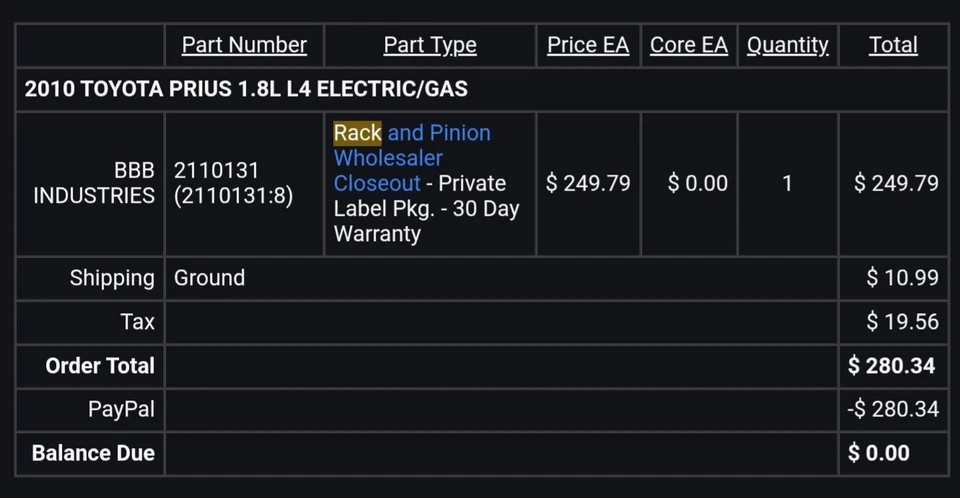Click the 2010 Toyota Prius vehicle row
960x498 pixels.
pos(246,89)
